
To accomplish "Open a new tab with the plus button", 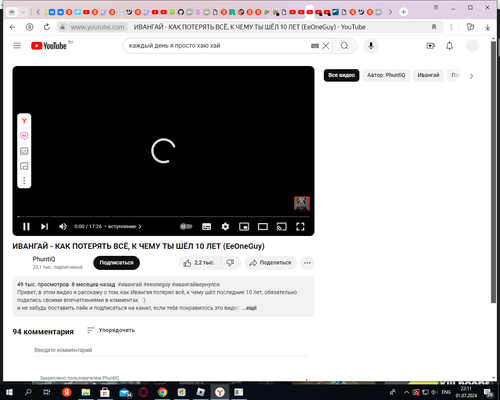I will click(x=404, y=12).
